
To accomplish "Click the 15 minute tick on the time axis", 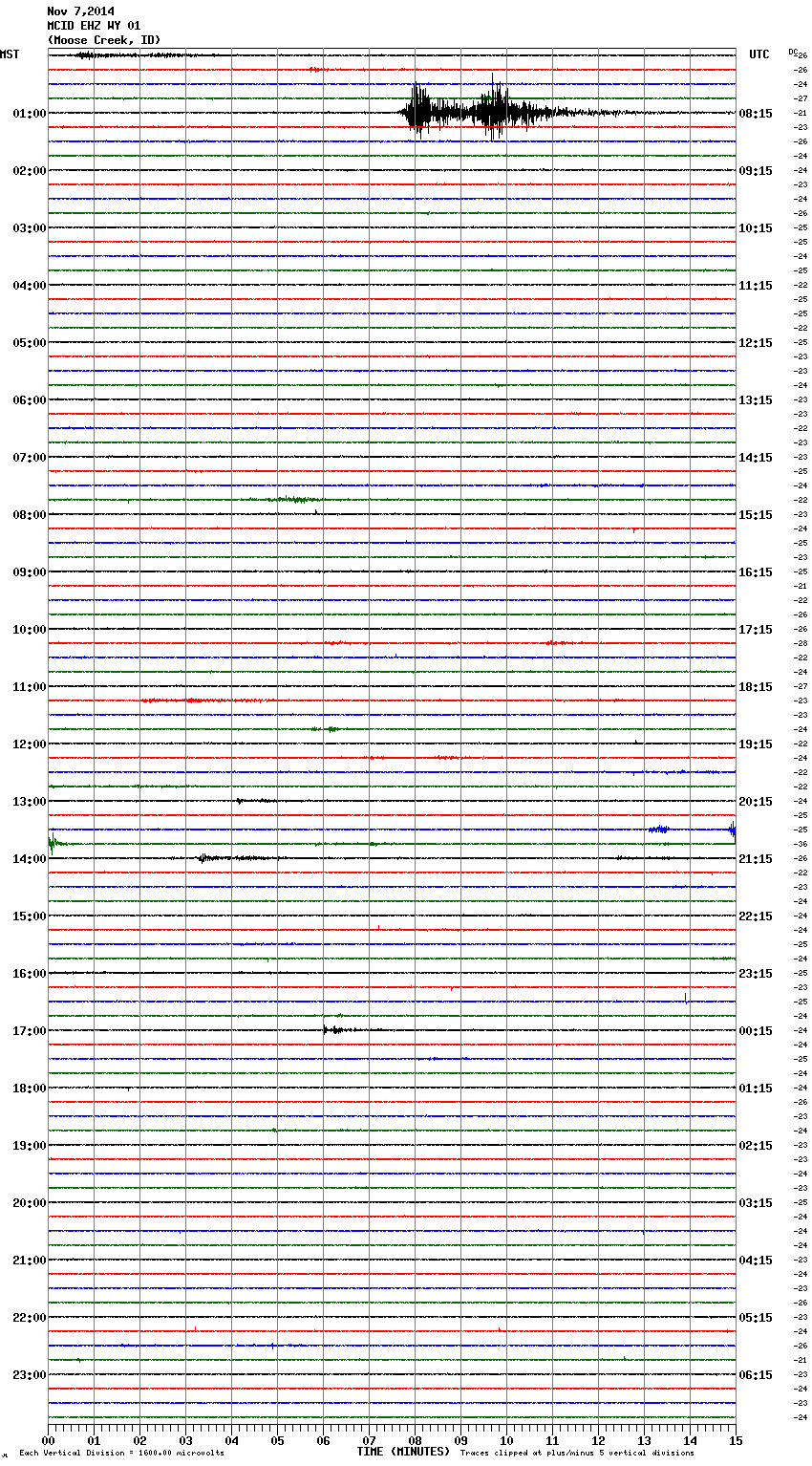I will (x=736, y=1440).
